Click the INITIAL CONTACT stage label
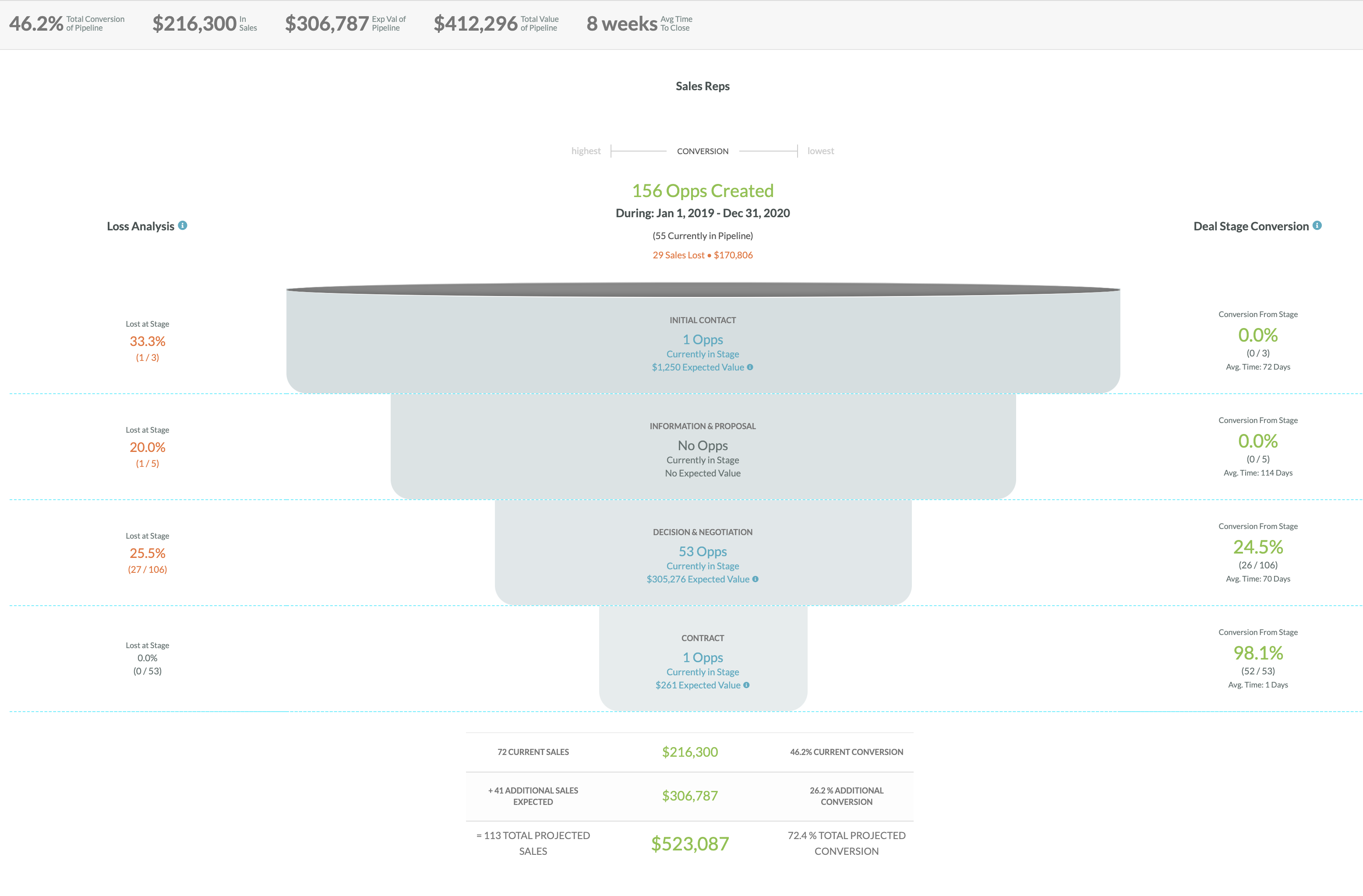Image resolution: width=1363 pixels, height=896 pixels. 703,320
